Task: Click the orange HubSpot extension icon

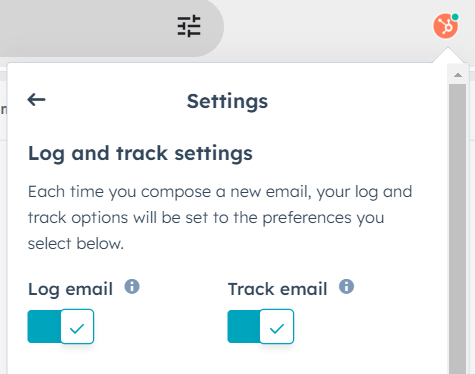Action: (446, 26)
